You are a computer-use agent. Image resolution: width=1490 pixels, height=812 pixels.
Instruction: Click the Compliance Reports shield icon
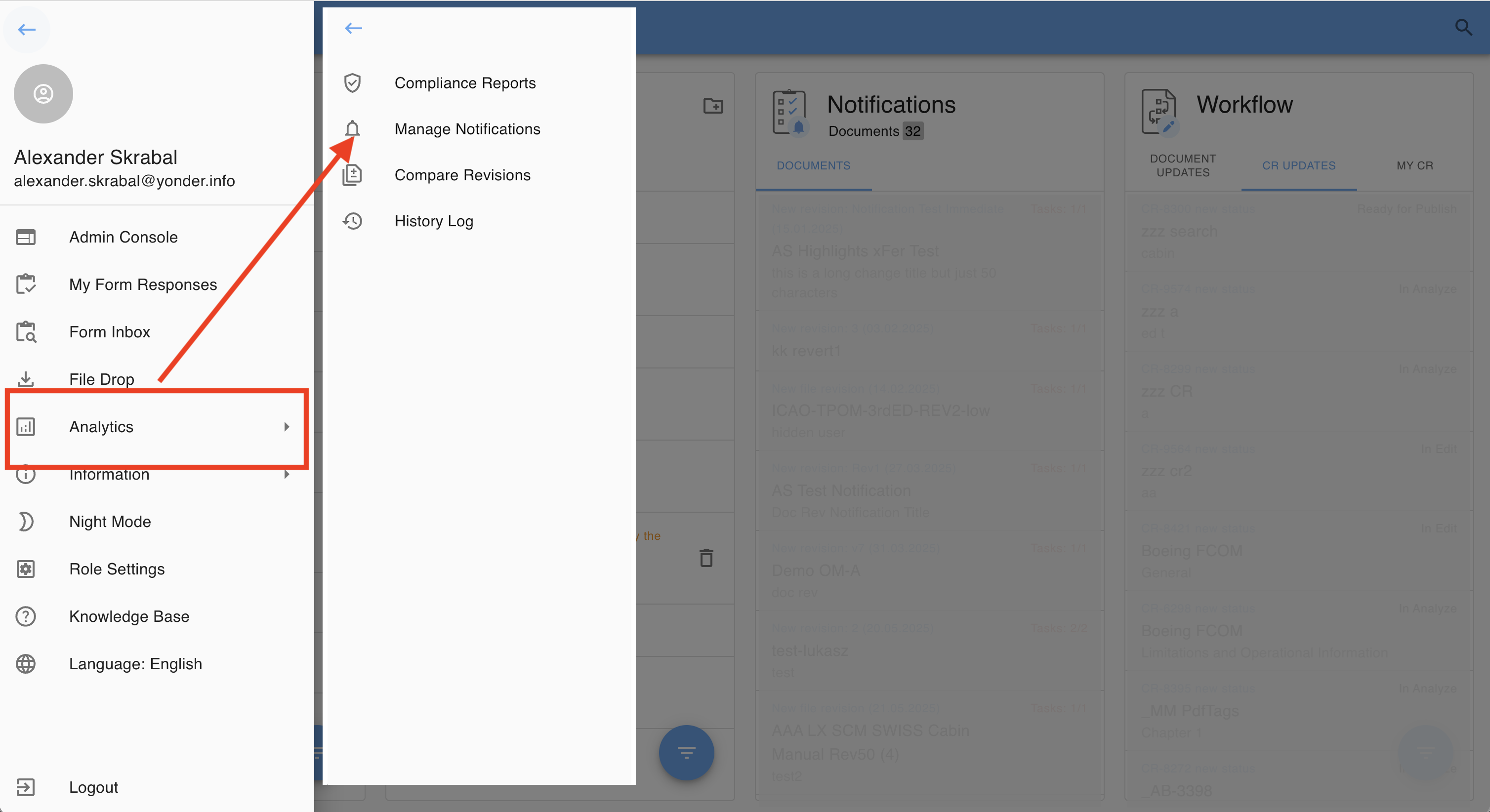[x=352, y=83]
